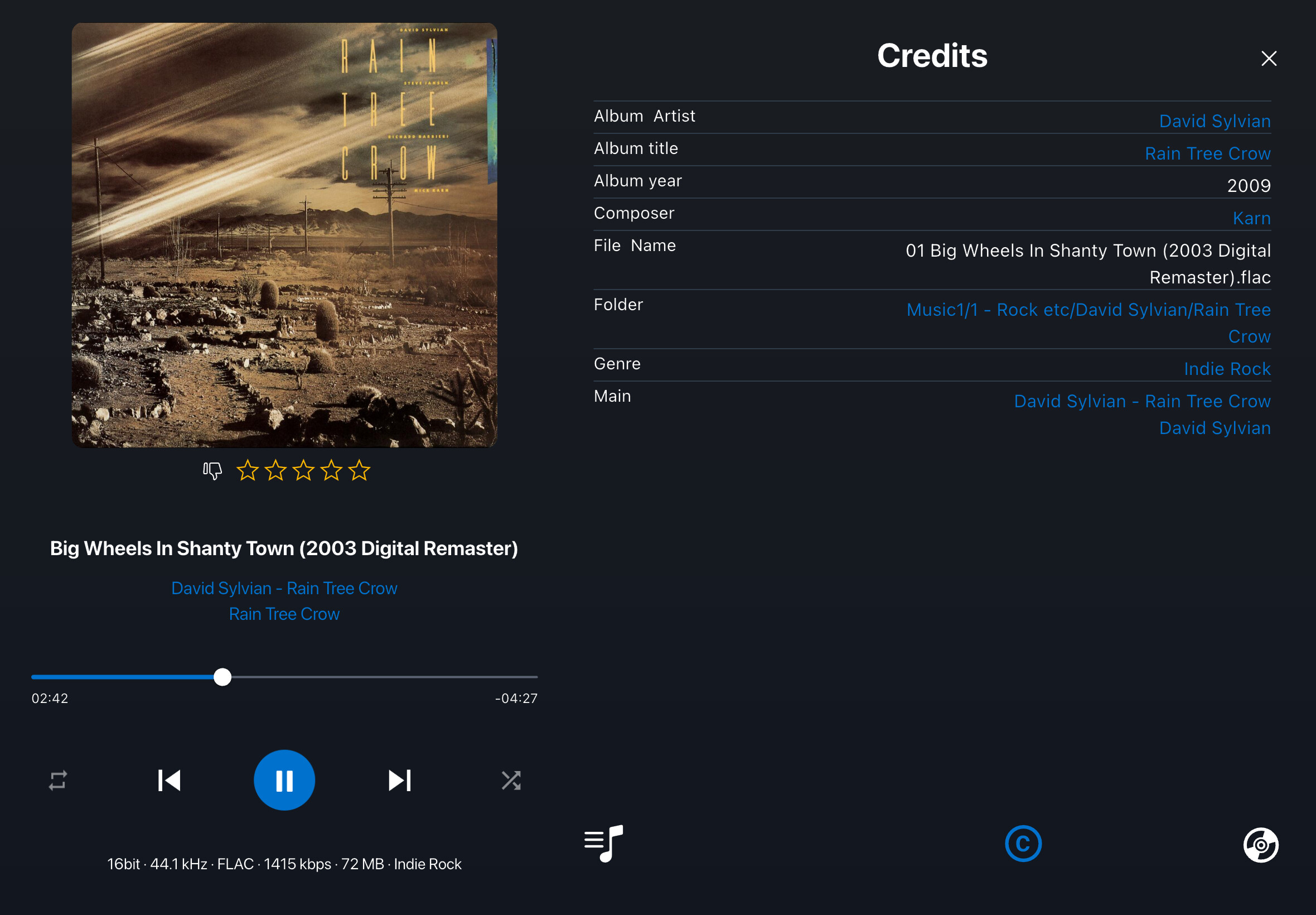Click the thumbs-down dislike icon

point(212,471)
